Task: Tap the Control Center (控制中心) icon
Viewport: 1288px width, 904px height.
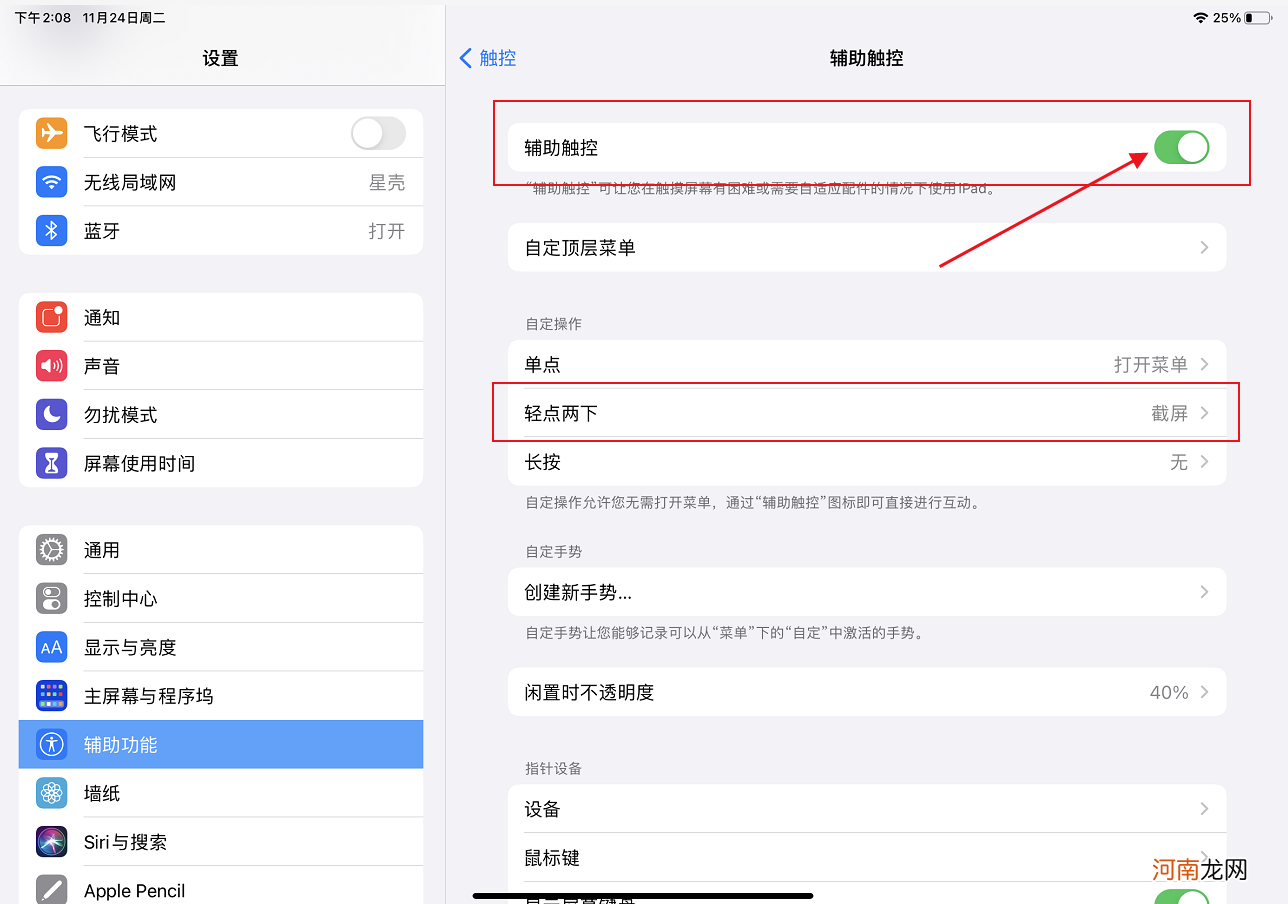Action: [x=52, y=598]
